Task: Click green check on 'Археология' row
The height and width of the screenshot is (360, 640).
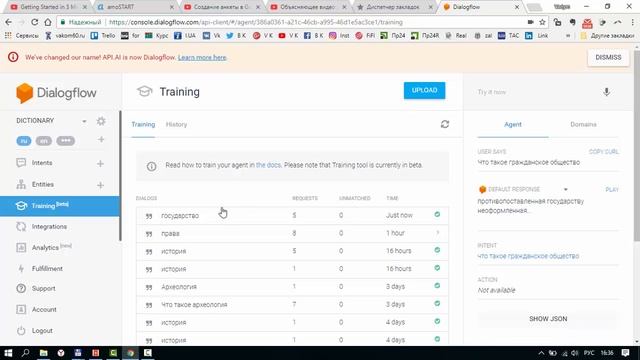Action: 437,286
